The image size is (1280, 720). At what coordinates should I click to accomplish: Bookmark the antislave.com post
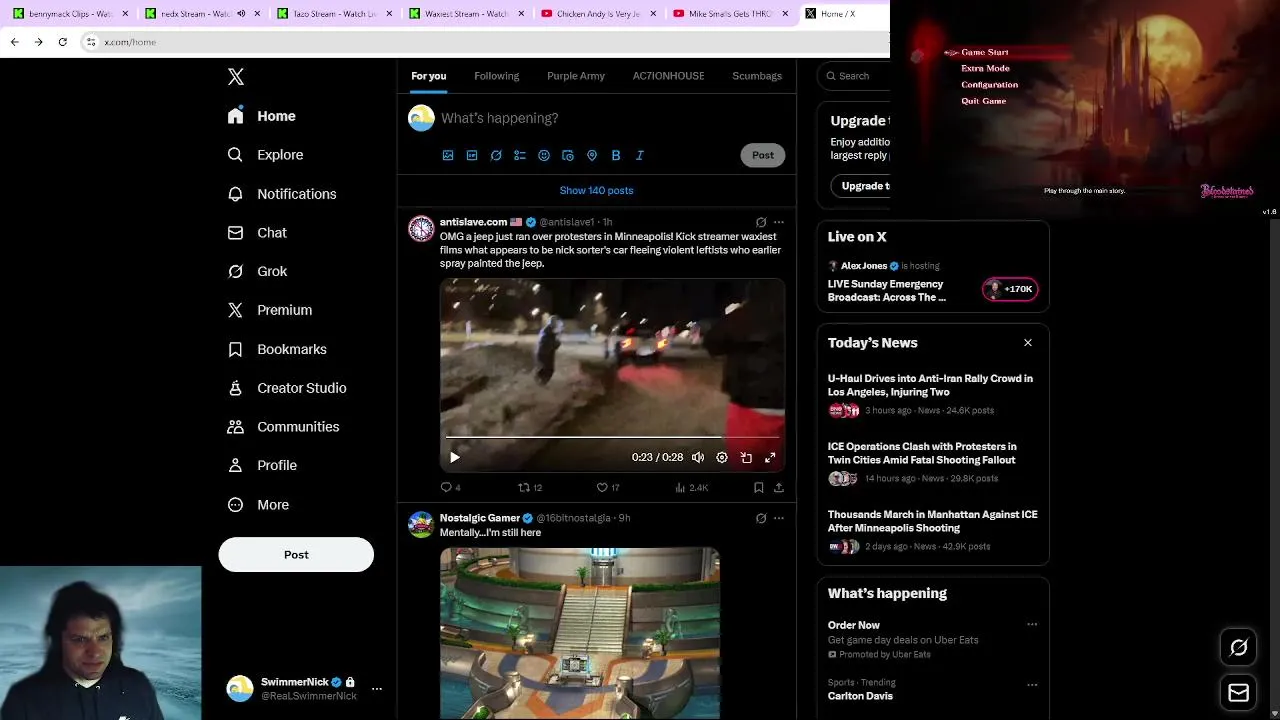[758, 487]
